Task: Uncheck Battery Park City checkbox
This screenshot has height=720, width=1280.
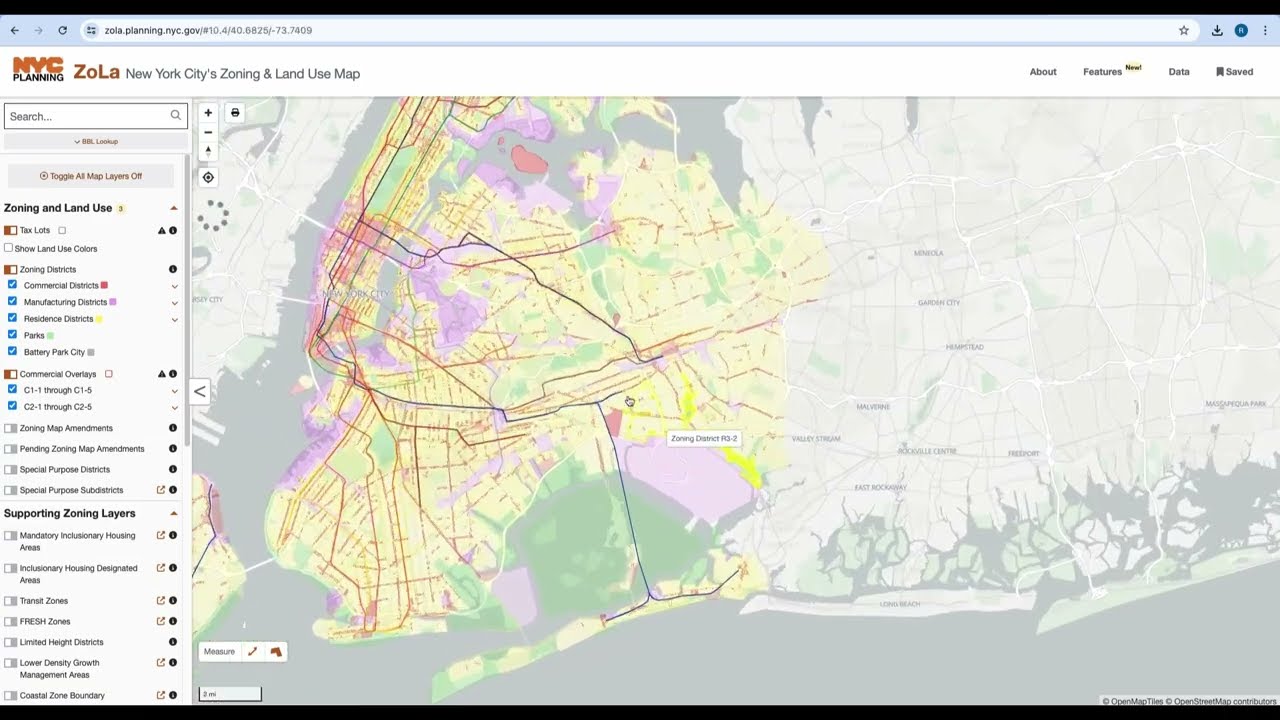Action: [13, 351]
